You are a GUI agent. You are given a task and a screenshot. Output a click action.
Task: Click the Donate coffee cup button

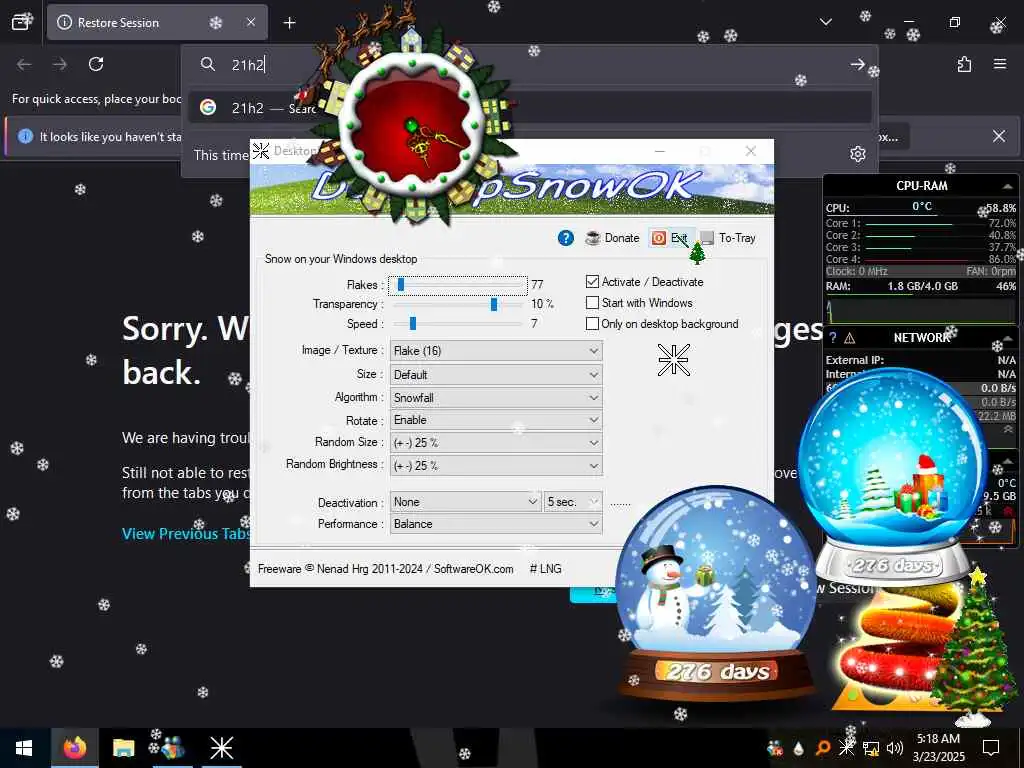pyautogui.click(x=612, y=238)
